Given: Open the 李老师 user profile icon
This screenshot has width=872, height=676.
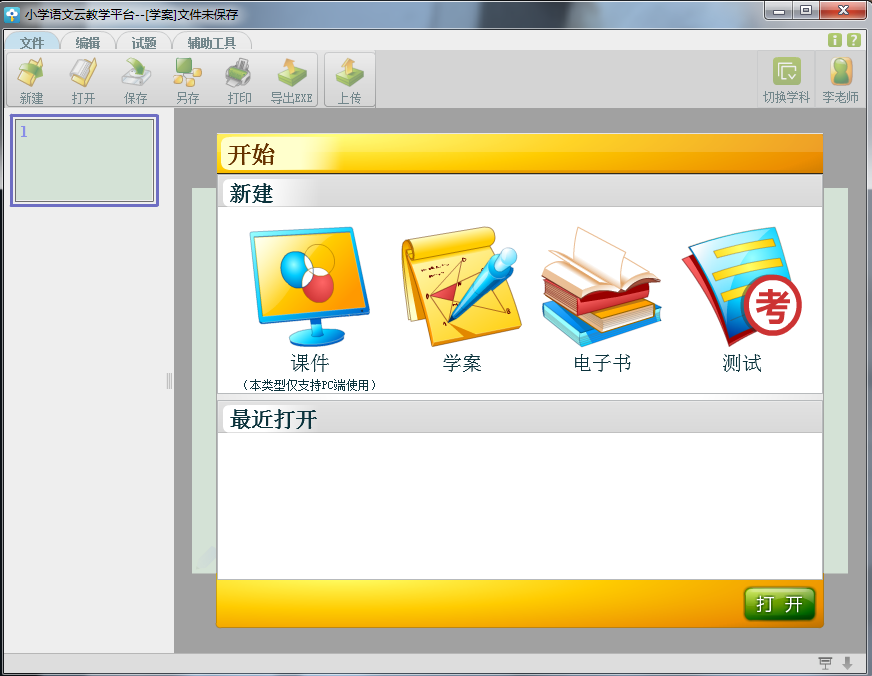Looking at the screenshot, I should [x=840, y=80].
